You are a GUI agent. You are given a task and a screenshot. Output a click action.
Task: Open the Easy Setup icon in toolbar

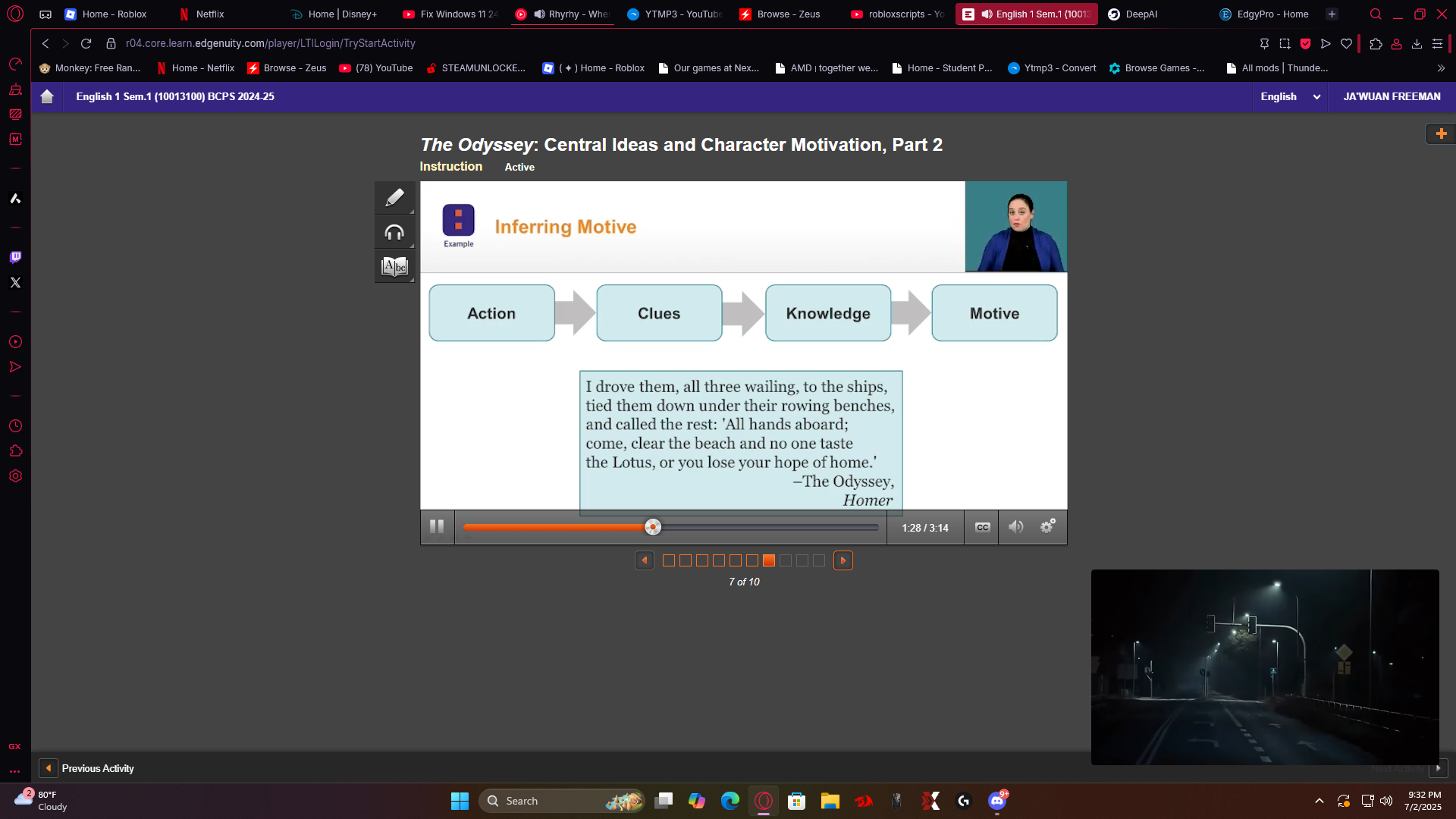tap(1437, 44)
